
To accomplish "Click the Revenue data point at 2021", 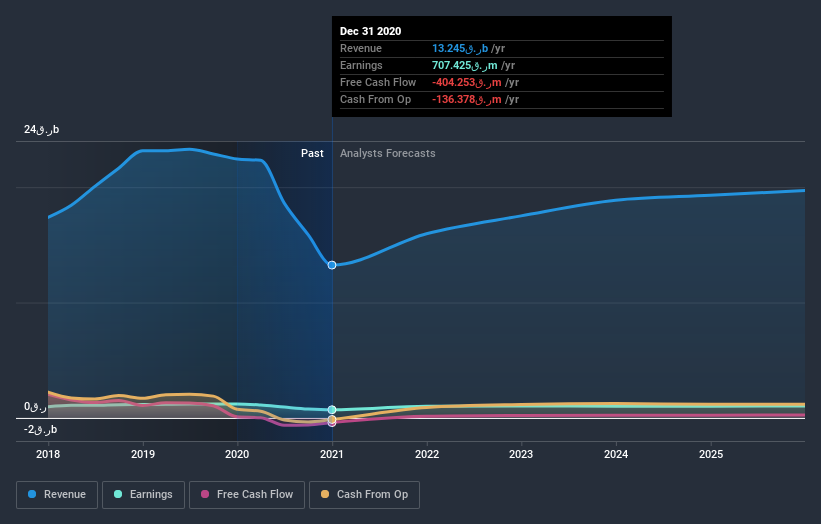I will click(332, 265).
